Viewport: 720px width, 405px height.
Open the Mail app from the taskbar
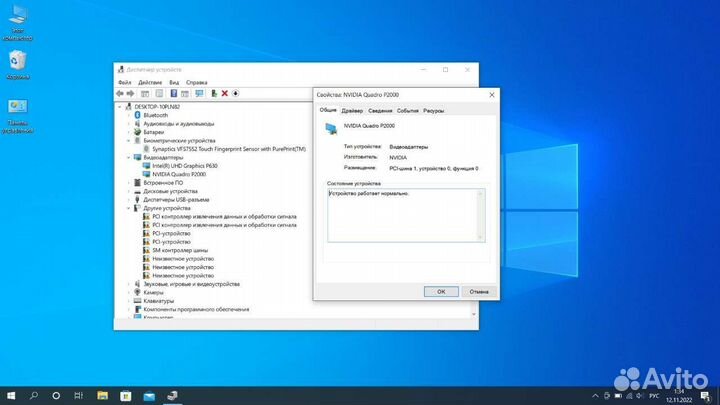(149, 395)
